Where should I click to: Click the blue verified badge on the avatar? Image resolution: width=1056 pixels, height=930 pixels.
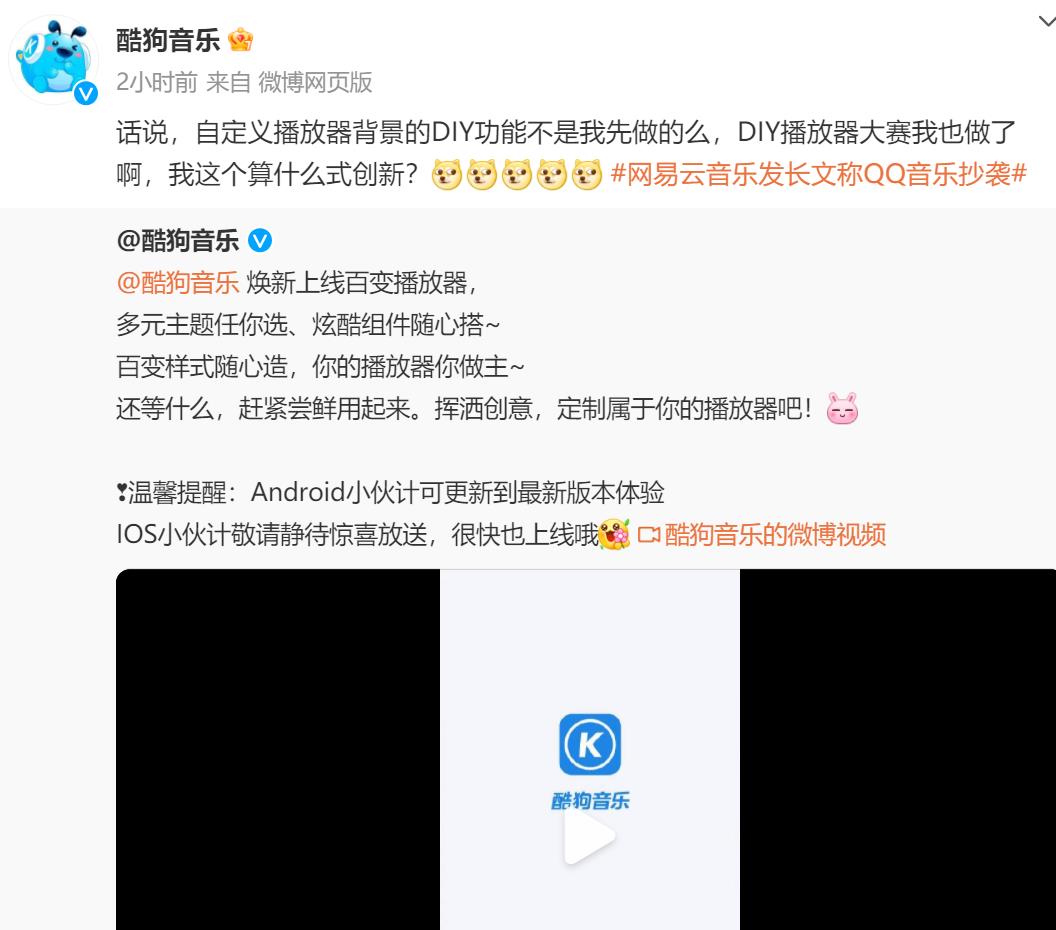point(86,93)
